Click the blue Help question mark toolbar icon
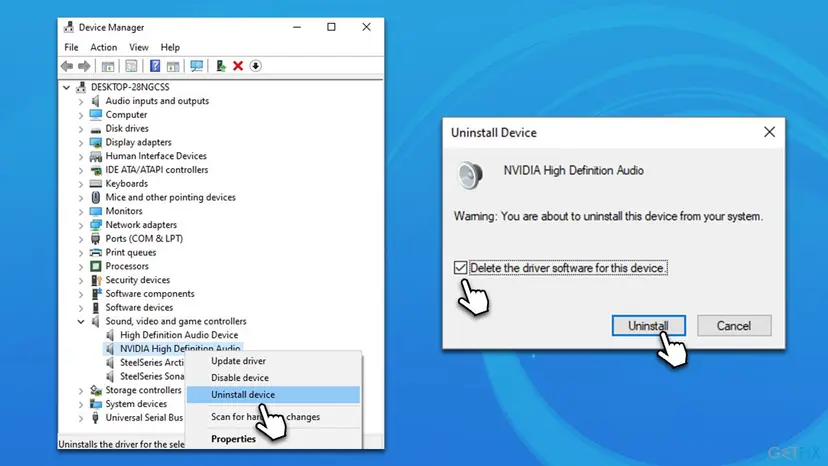Image resolution: width=828 pixels, height=466 pixels. [x=155, y=66]
